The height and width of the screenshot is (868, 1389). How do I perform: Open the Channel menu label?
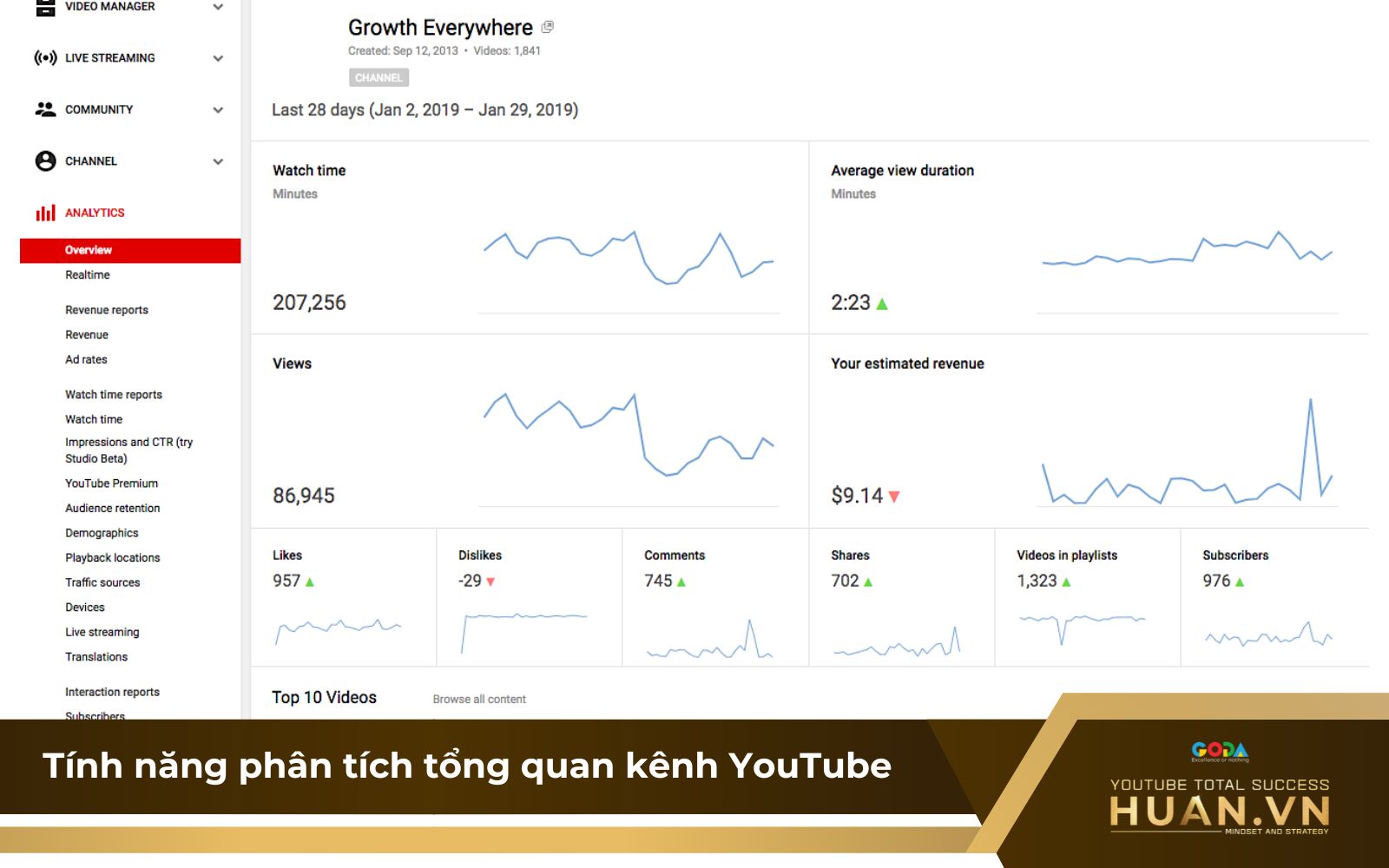(91, 161)
